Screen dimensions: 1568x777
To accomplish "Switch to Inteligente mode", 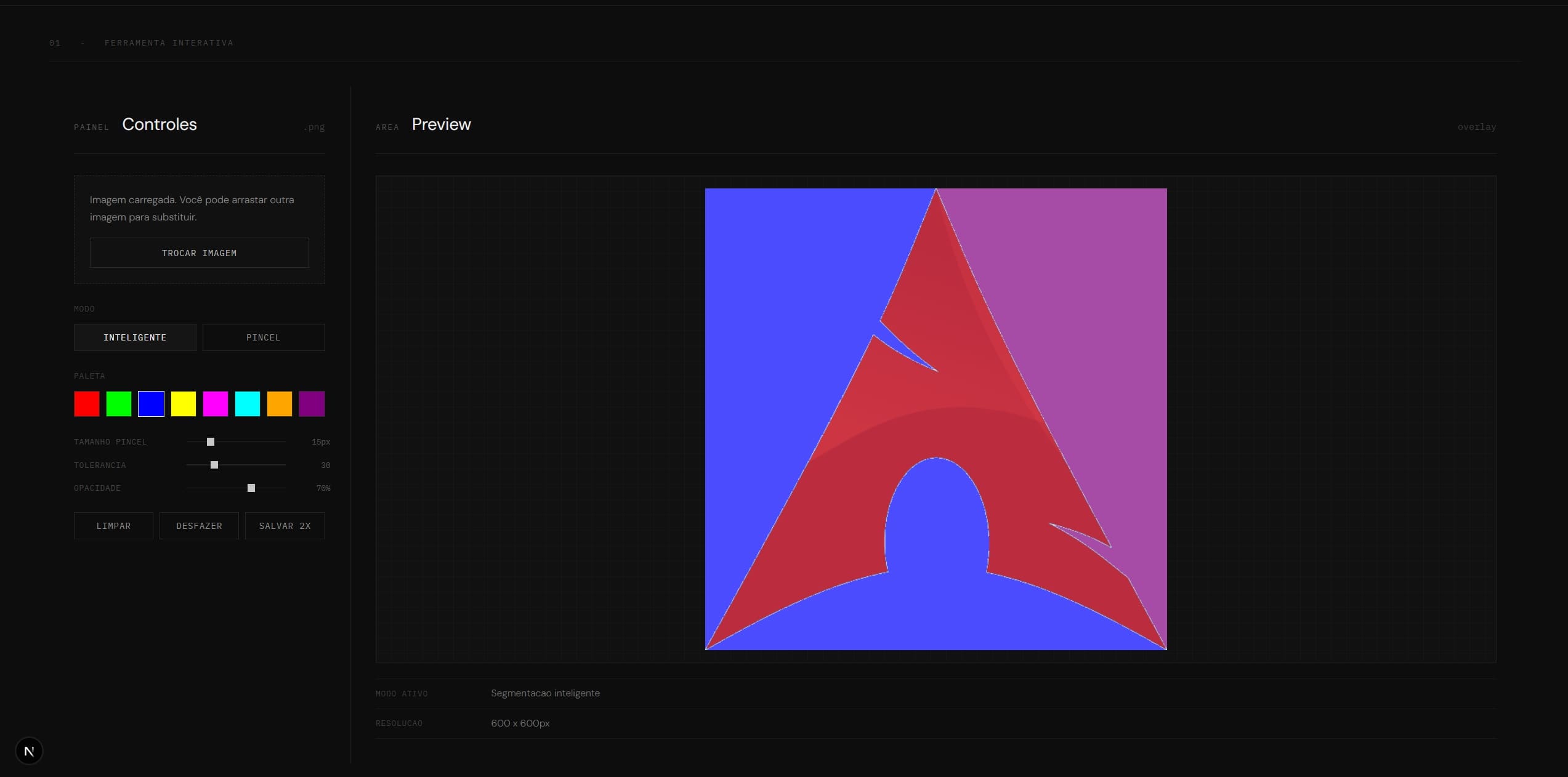I will [x=135, y=337].
